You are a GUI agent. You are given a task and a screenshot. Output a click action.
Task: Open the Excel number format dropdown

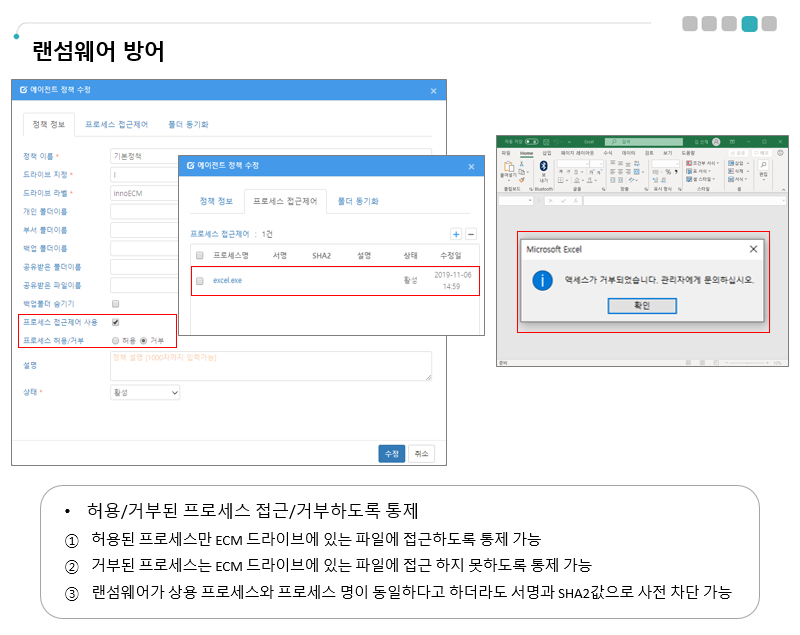pyautogui.click(x=676, y=162)
